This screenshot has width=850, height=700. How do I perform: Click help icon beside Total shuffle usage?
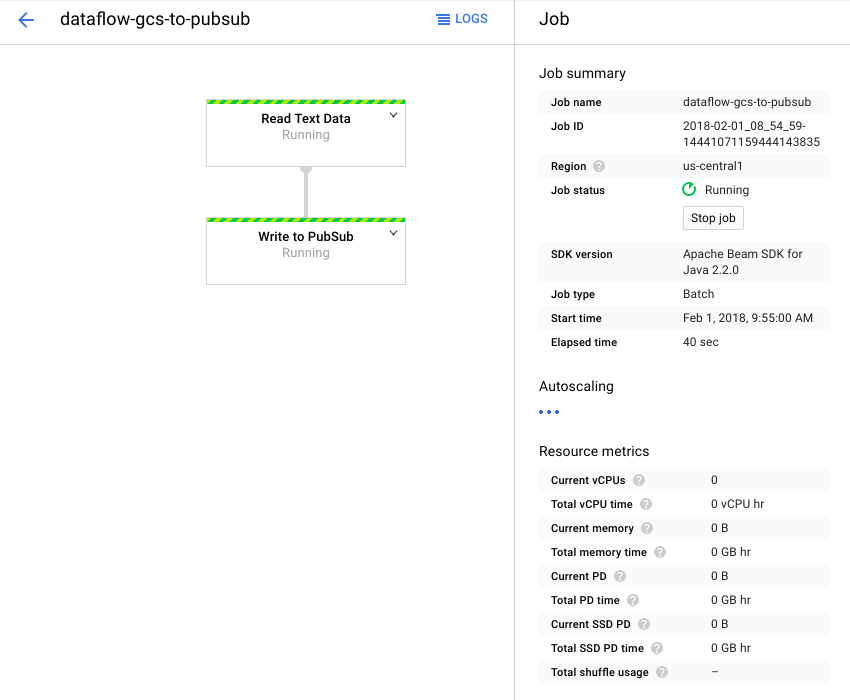662,672
